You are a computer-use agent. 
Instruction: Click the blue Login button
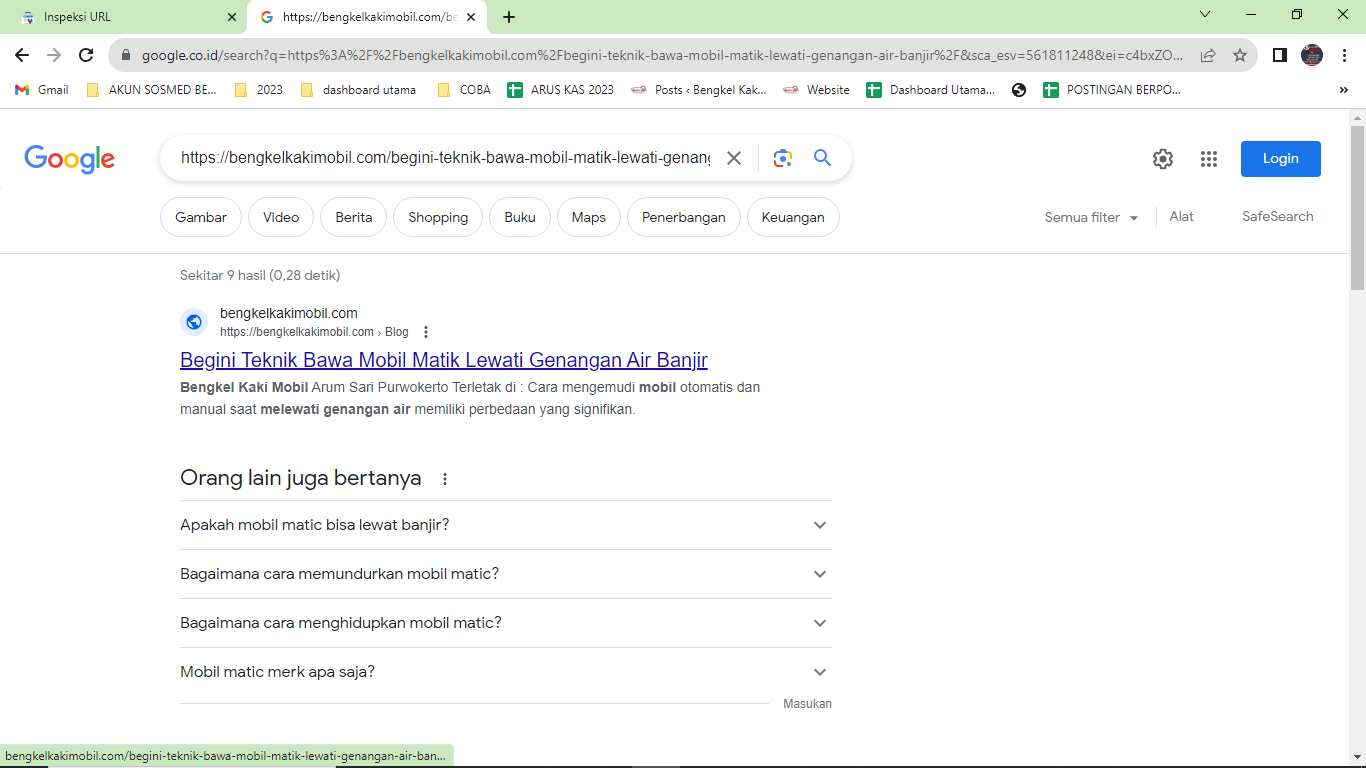coord(1281,159)
